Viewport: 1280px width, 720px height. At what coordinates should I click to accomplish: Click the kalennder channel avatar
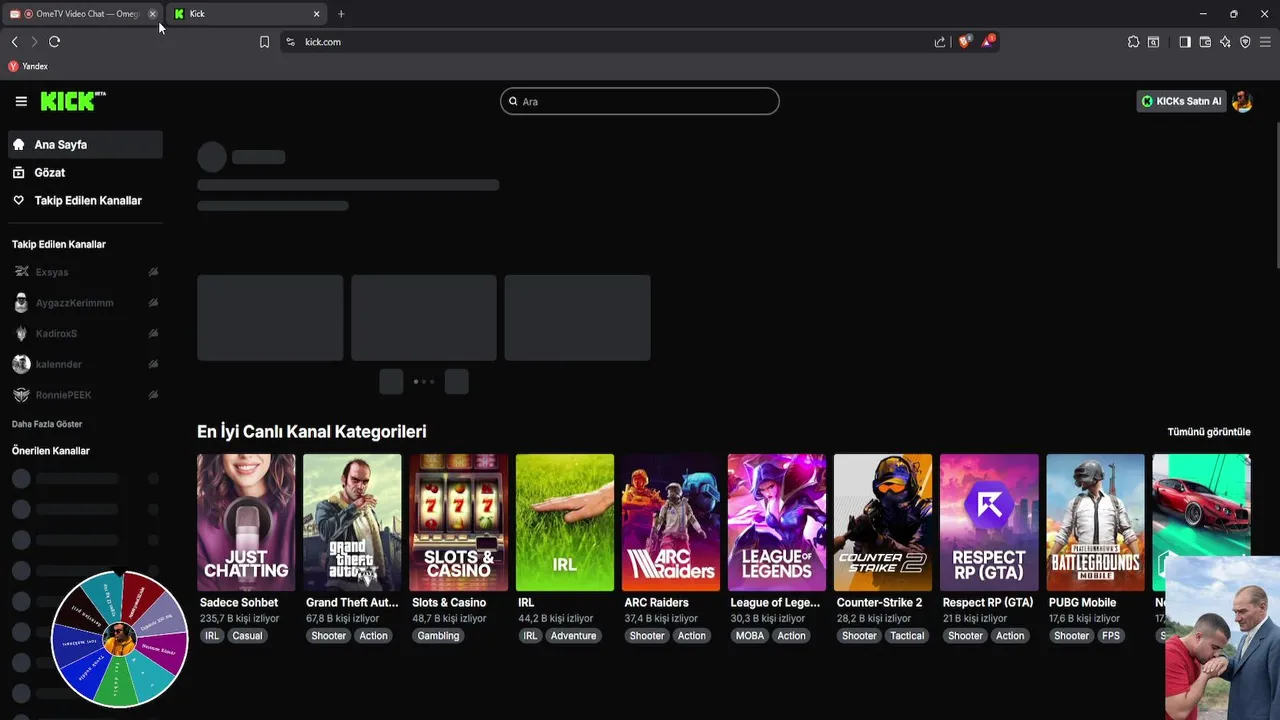[x=21, y=364]
